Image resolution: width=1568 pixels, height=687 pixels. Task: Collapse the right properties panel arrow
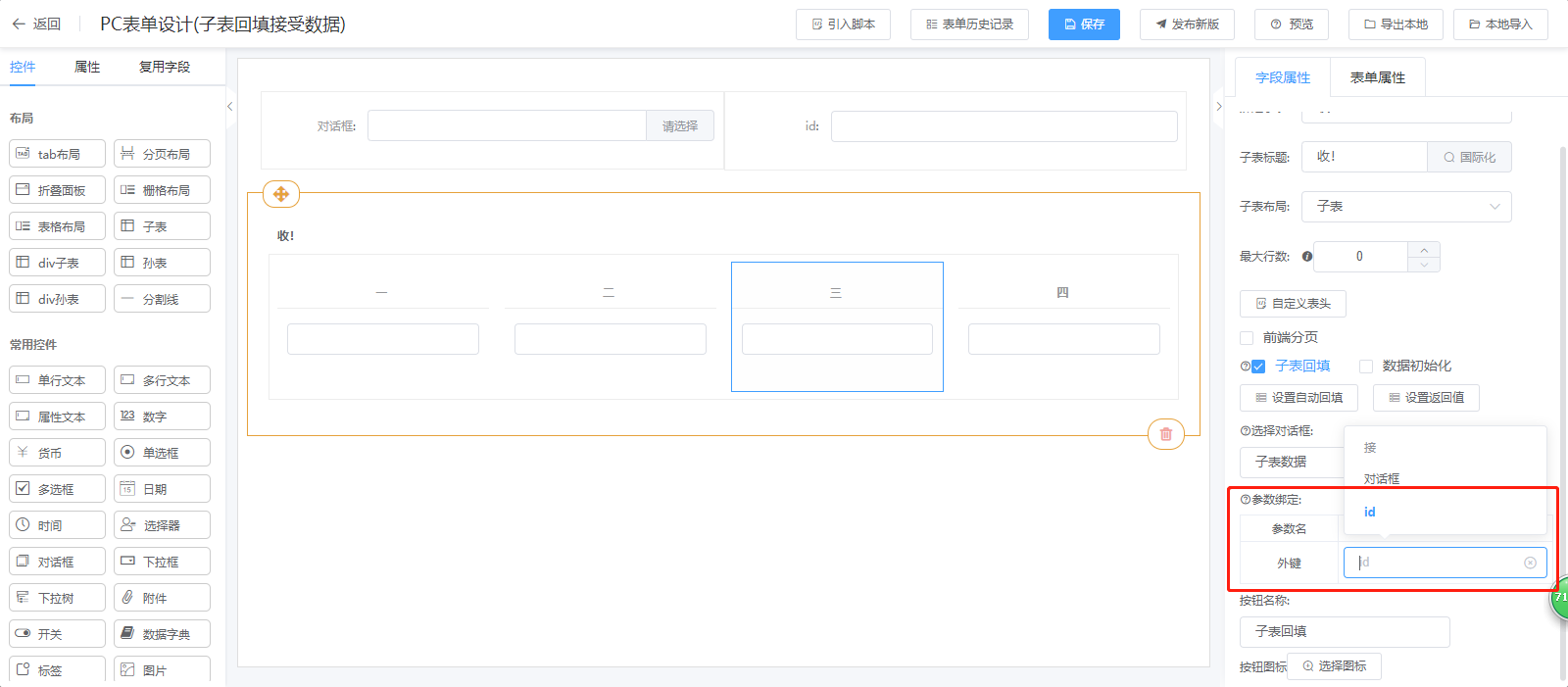pos(1219,107)
